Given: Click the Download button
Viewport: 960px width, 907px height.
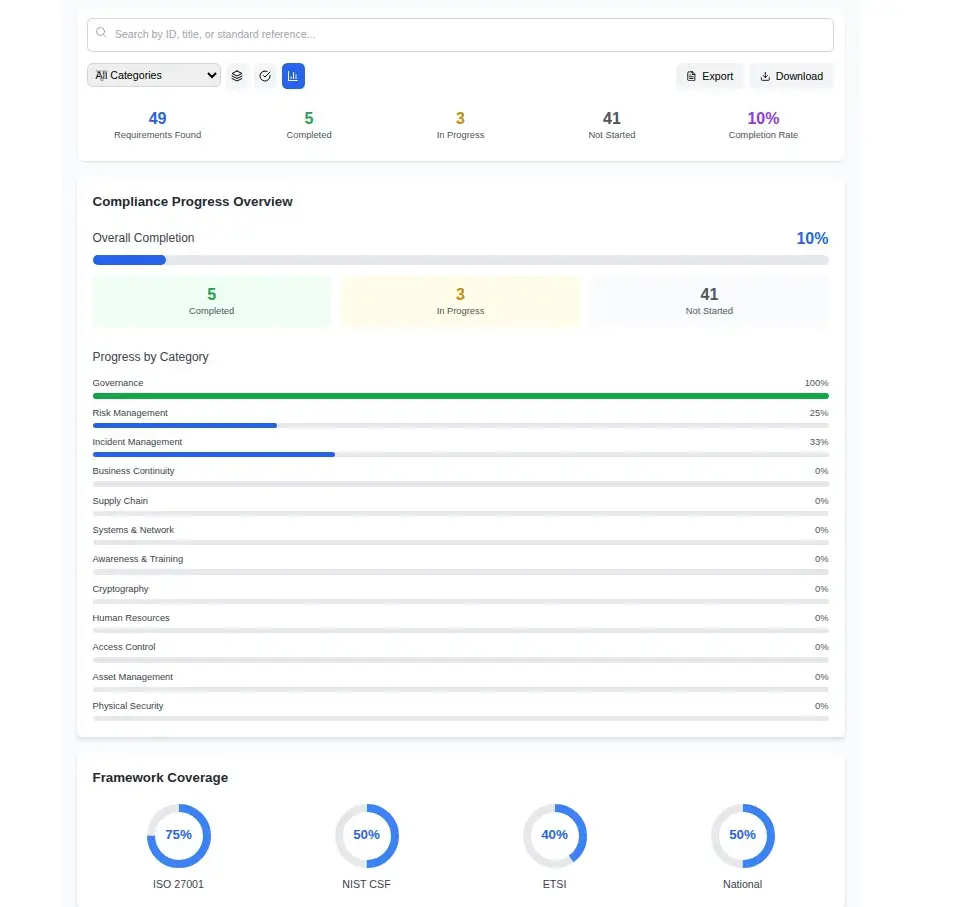Looking at the screenshot, I should click(791, 76).
